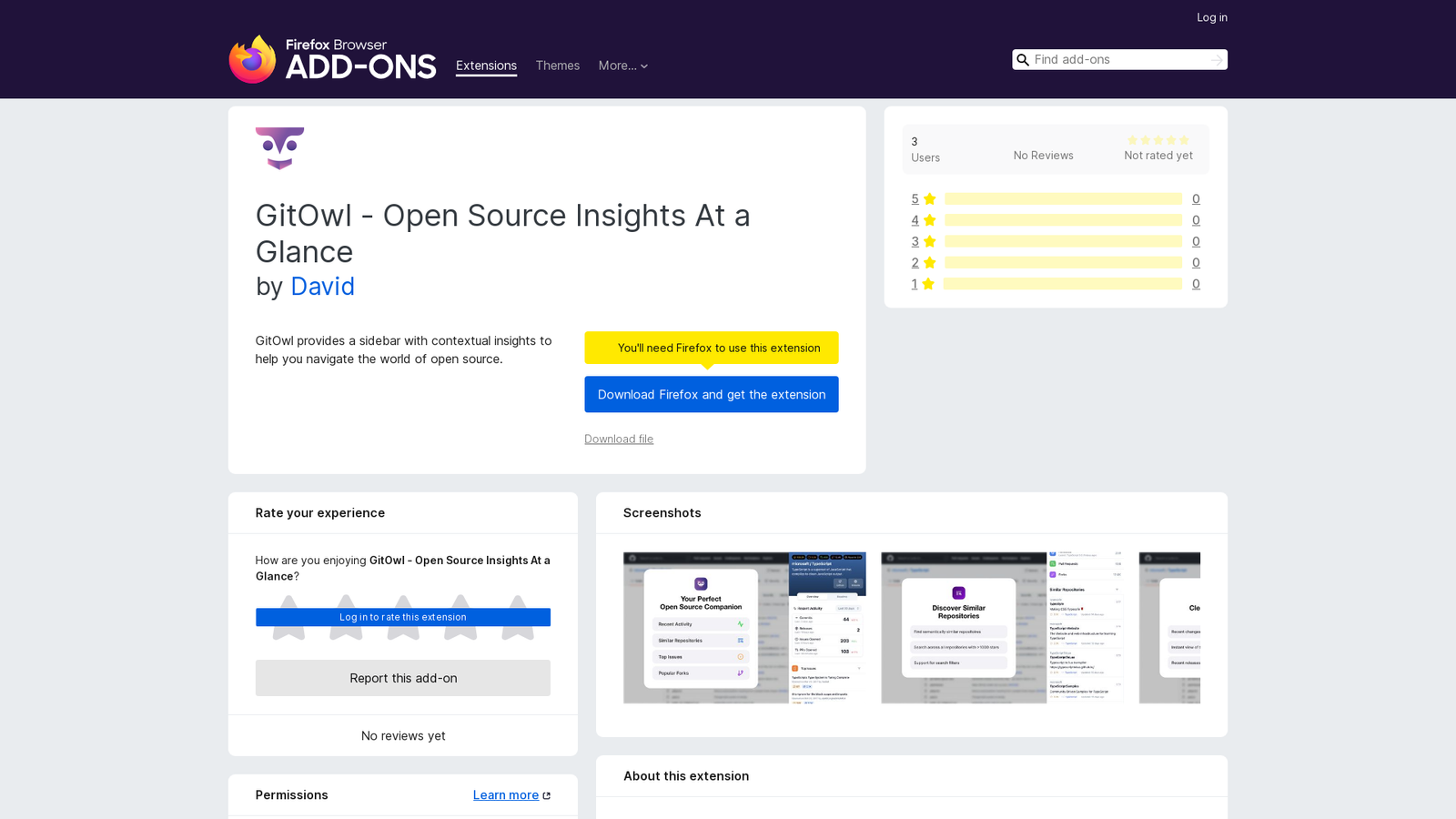Click the external link icon beside Learn more
1456x819 pixels.
[x=546, y=795]
